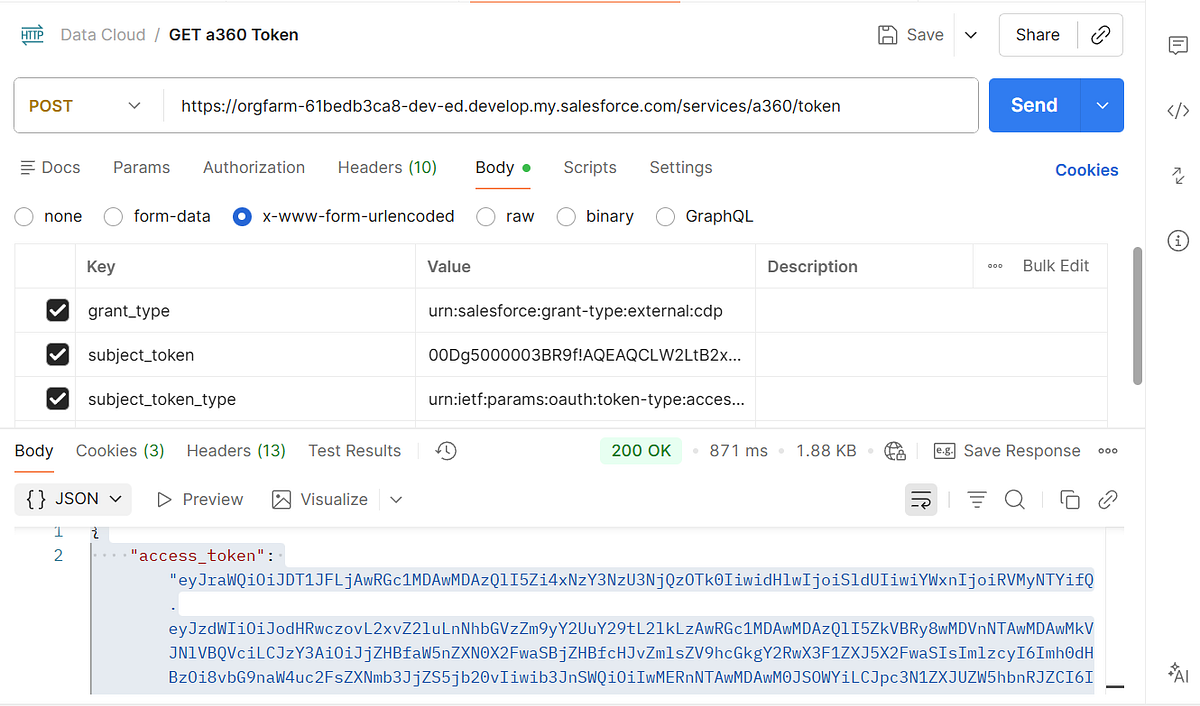This screenshot has height=706, width=1200.
Task: Uncheck the subject_token row checkbox
Action: 58,355
